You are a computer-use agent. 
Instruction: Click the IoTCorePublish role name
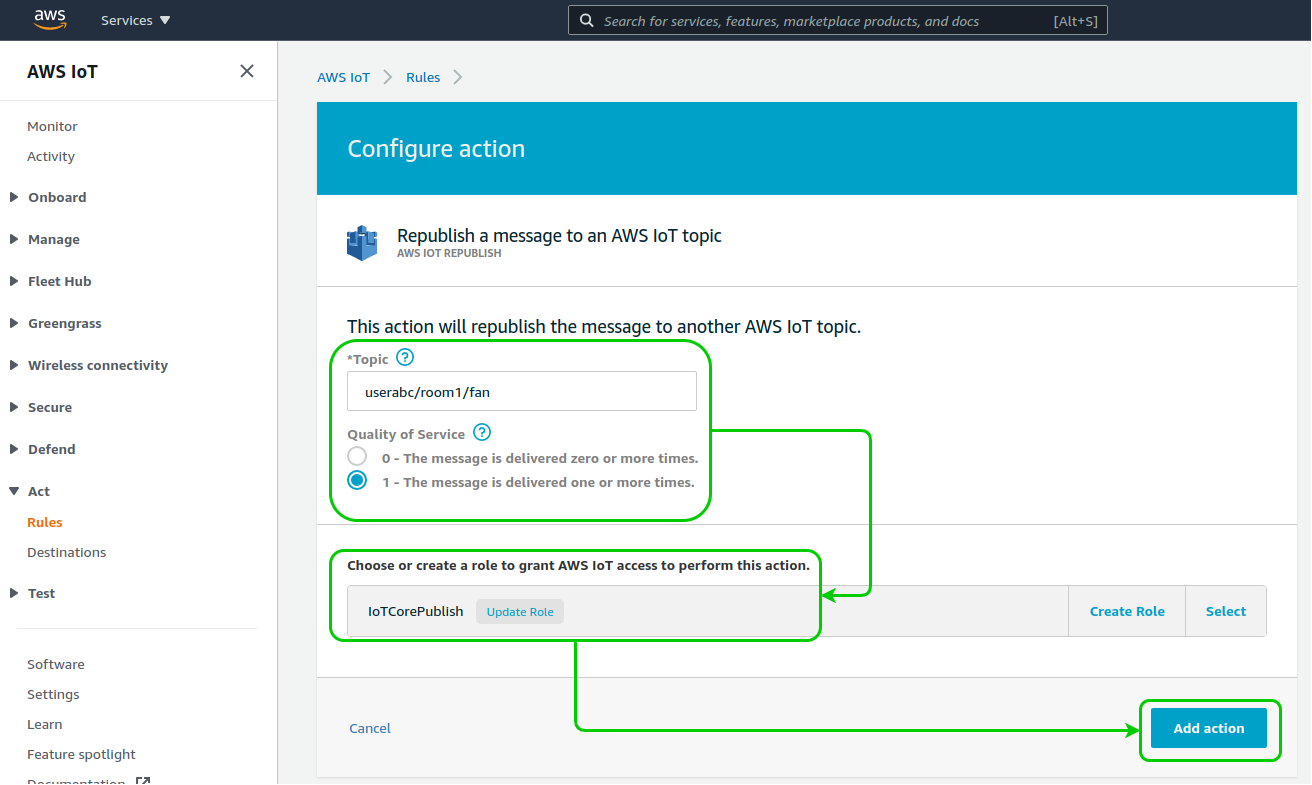point(416,611)
